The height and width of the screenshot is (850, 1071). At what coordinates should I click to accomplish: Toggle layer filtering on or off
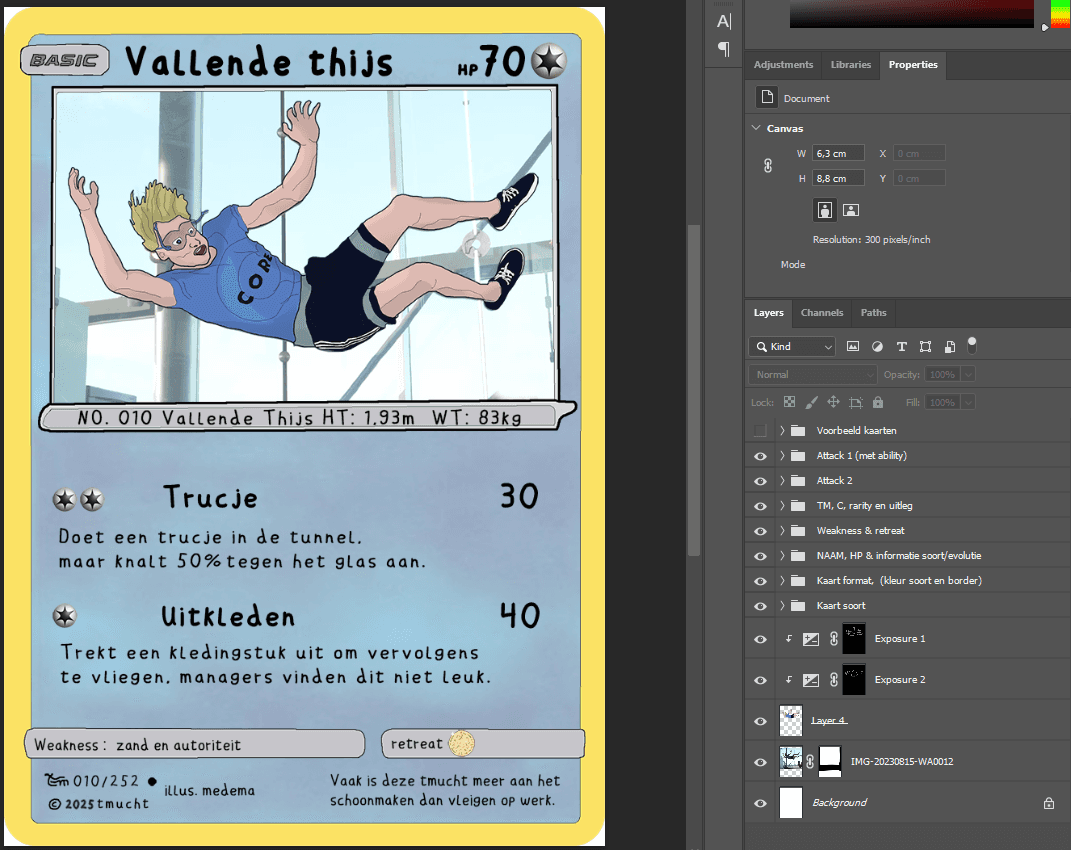tap(972, 345)
